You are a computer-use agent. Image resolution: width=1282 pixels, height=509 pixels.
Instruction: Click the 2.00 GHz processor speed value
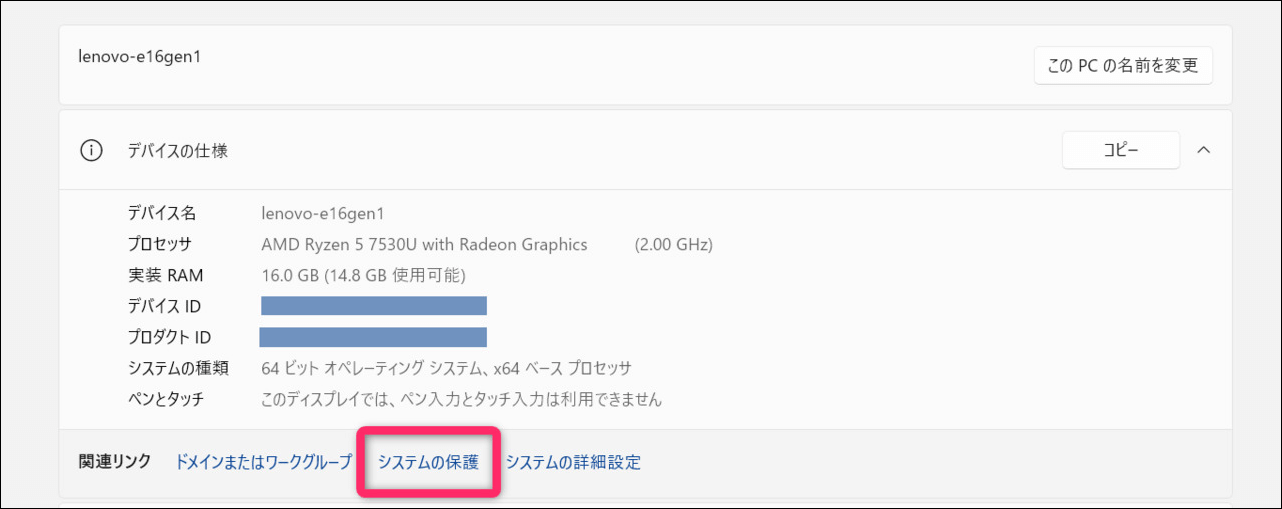pyautogui.click(x=673, y=244)
